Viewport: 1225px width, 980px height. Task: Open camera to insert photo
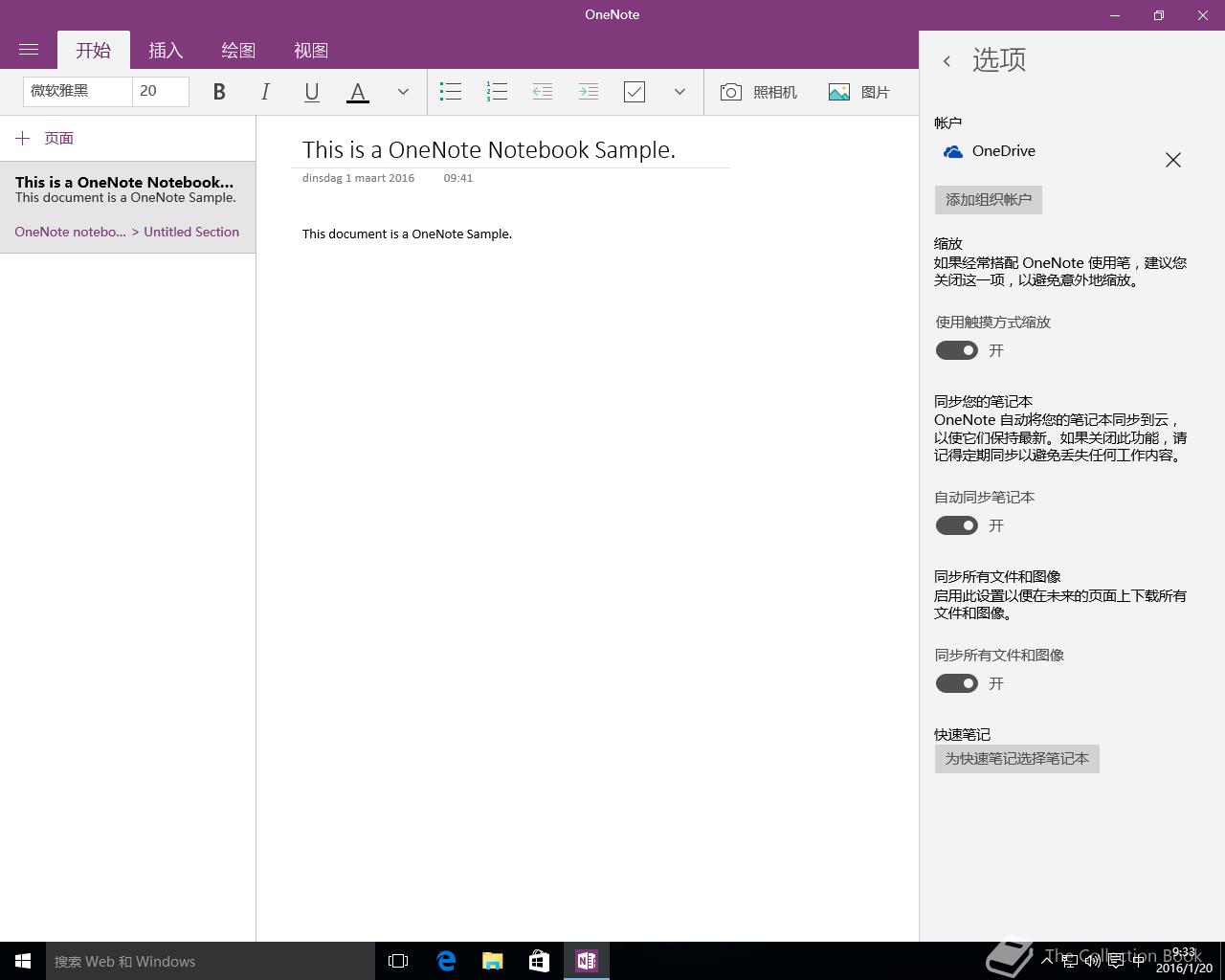pyautogui.click(x=758, y=92)
